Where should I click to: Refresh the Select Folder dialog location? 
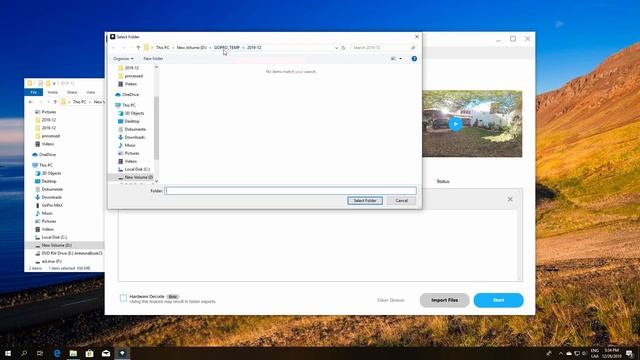pos(343,48)
